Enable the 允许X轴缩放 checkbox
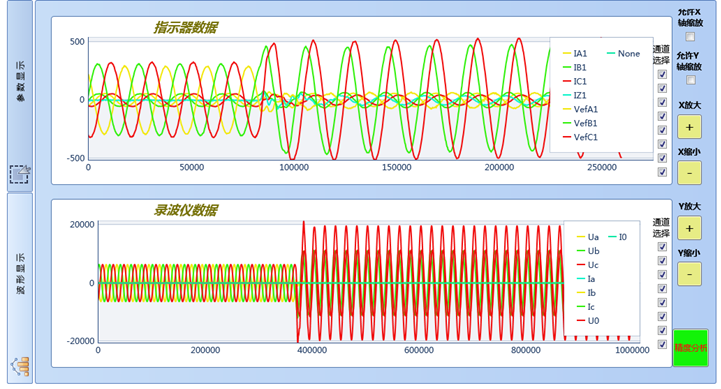721x389 pixels. pyautogui.click(x=690, y=36)
